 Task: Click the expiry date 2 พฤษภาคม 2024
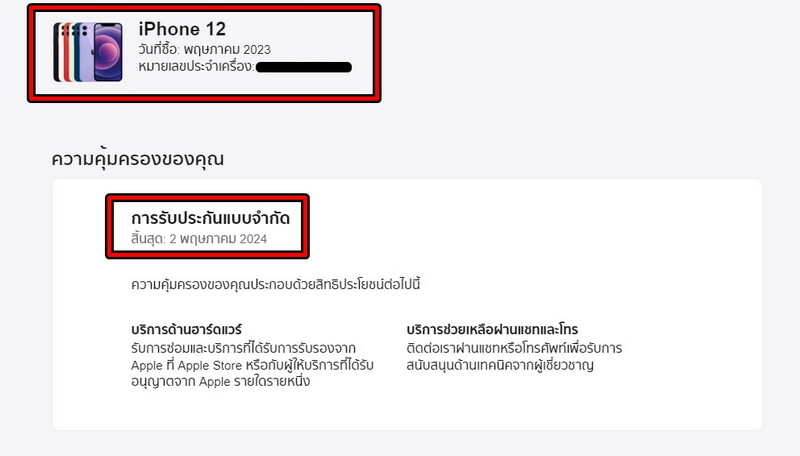click(218, 239)
